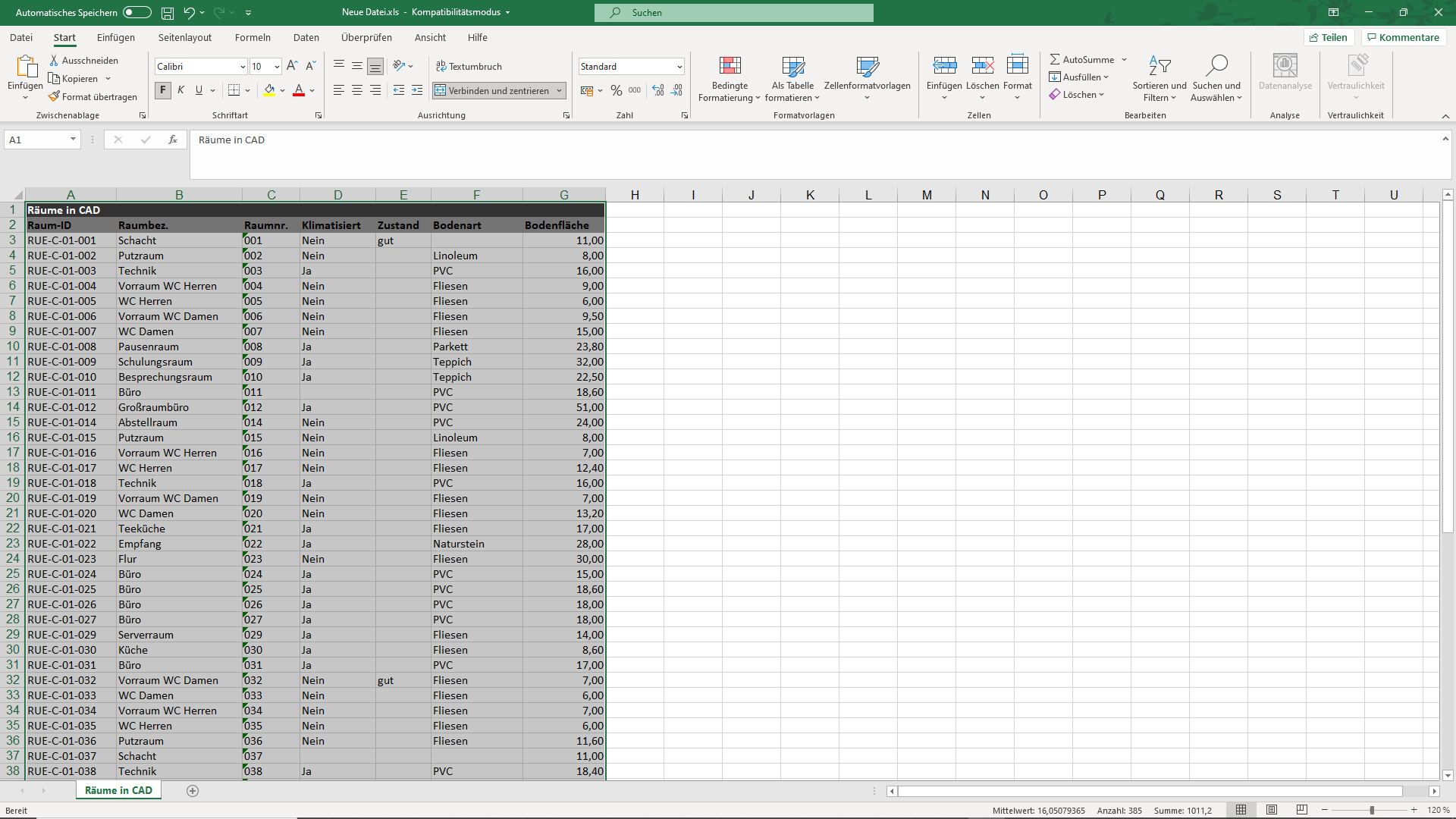The image size is (1456, 819).
Task: Switch to the Seitenlayout tab
Action: [184, 37]
